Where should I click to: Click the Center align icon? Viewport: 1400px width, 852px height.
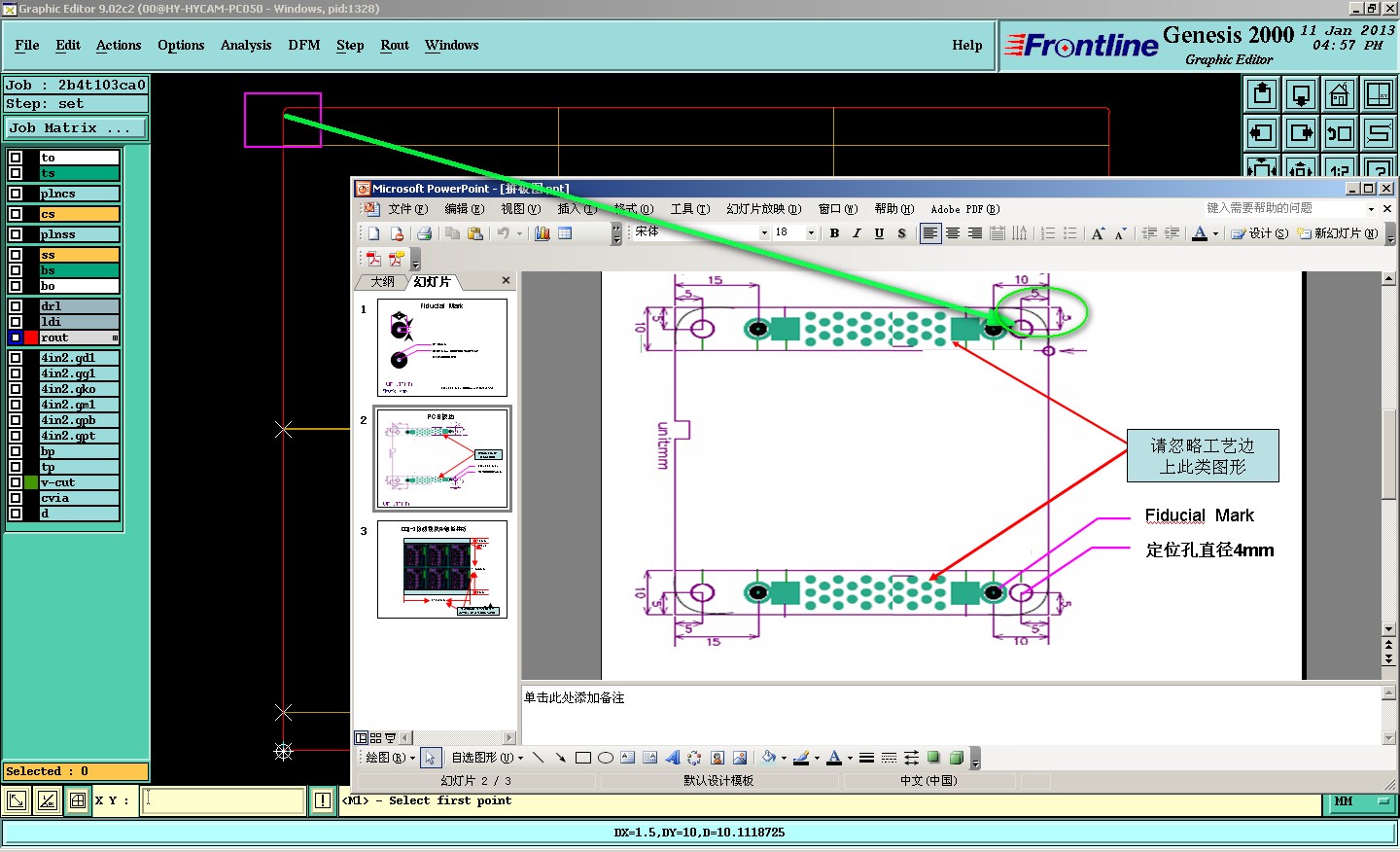click(953, 233)
